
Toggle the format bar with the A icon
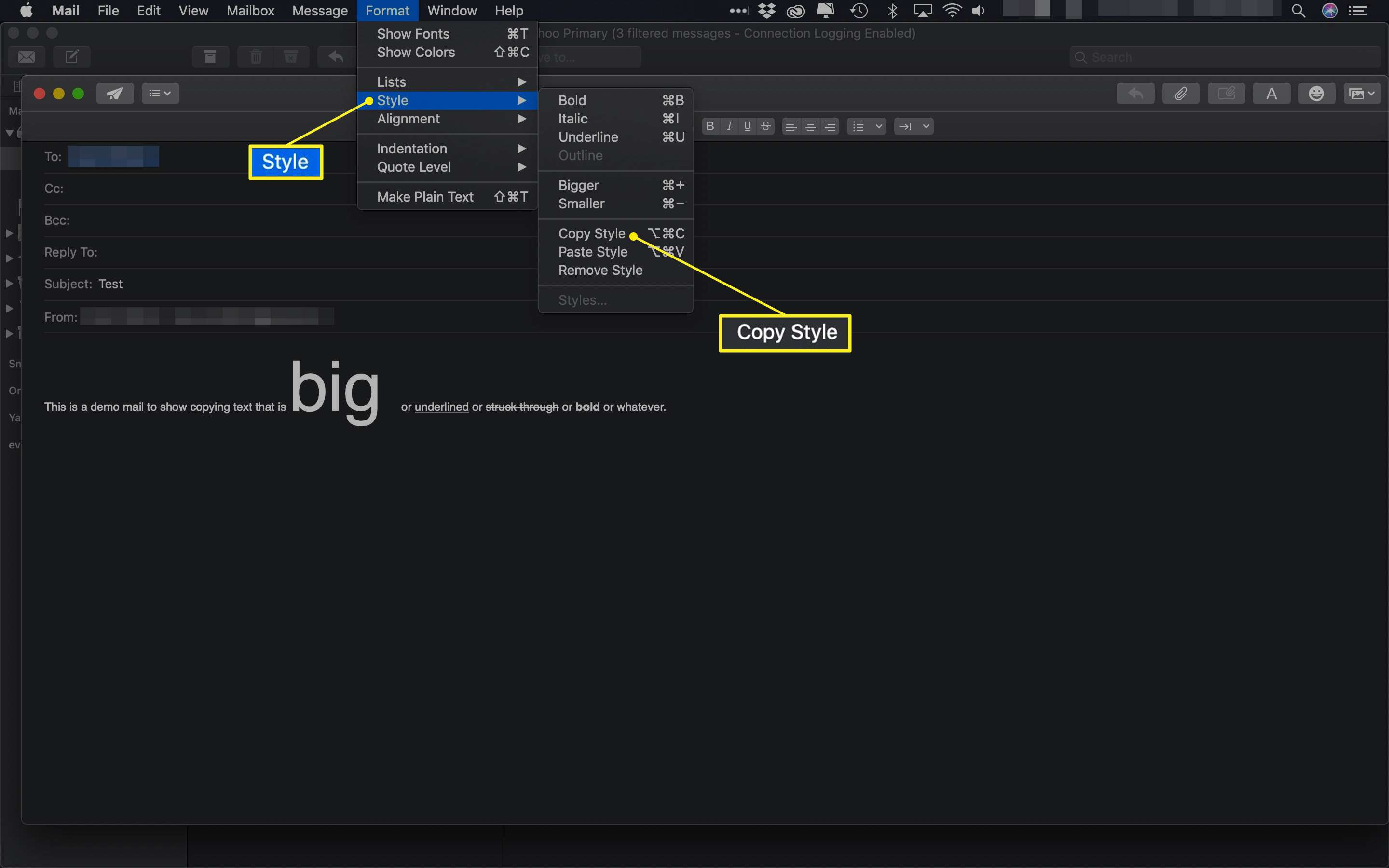click(x=1271, y=94)
